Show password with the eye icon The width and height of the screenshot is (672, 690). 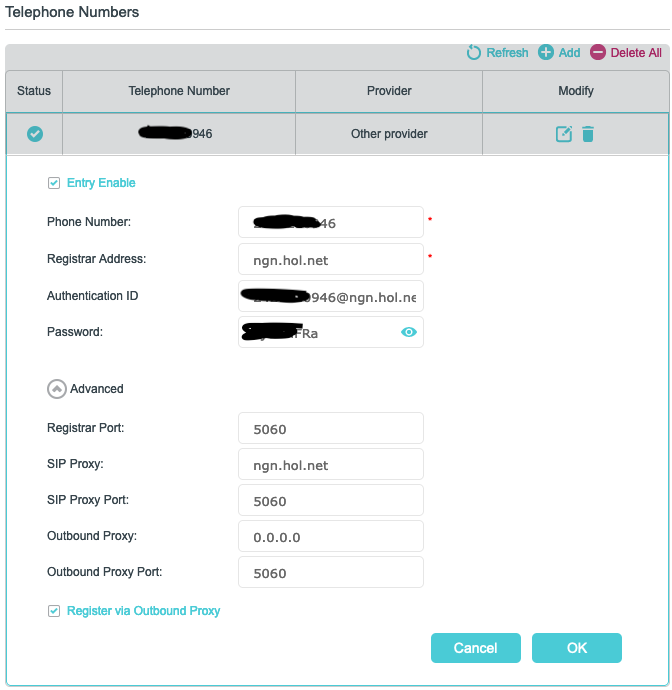point(409,332)
